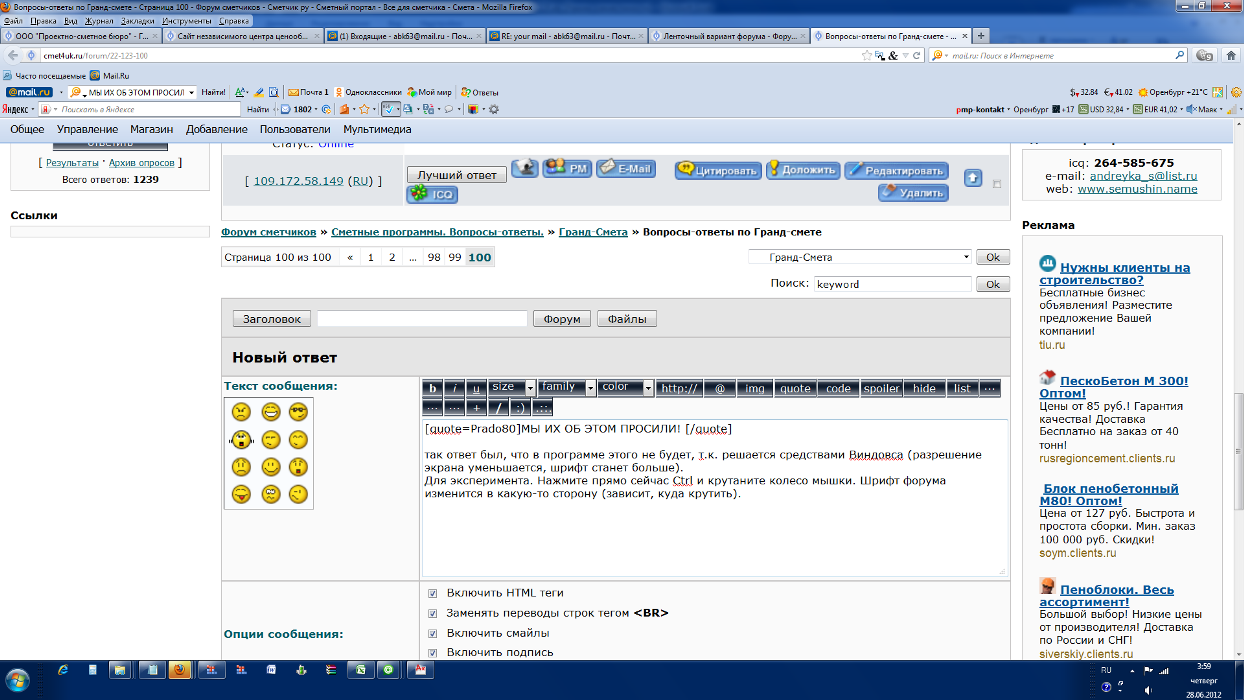Switch to 'RE: your mail' browser tab
The height and width of the screenshot is (700, 1244).
point(565,36)
